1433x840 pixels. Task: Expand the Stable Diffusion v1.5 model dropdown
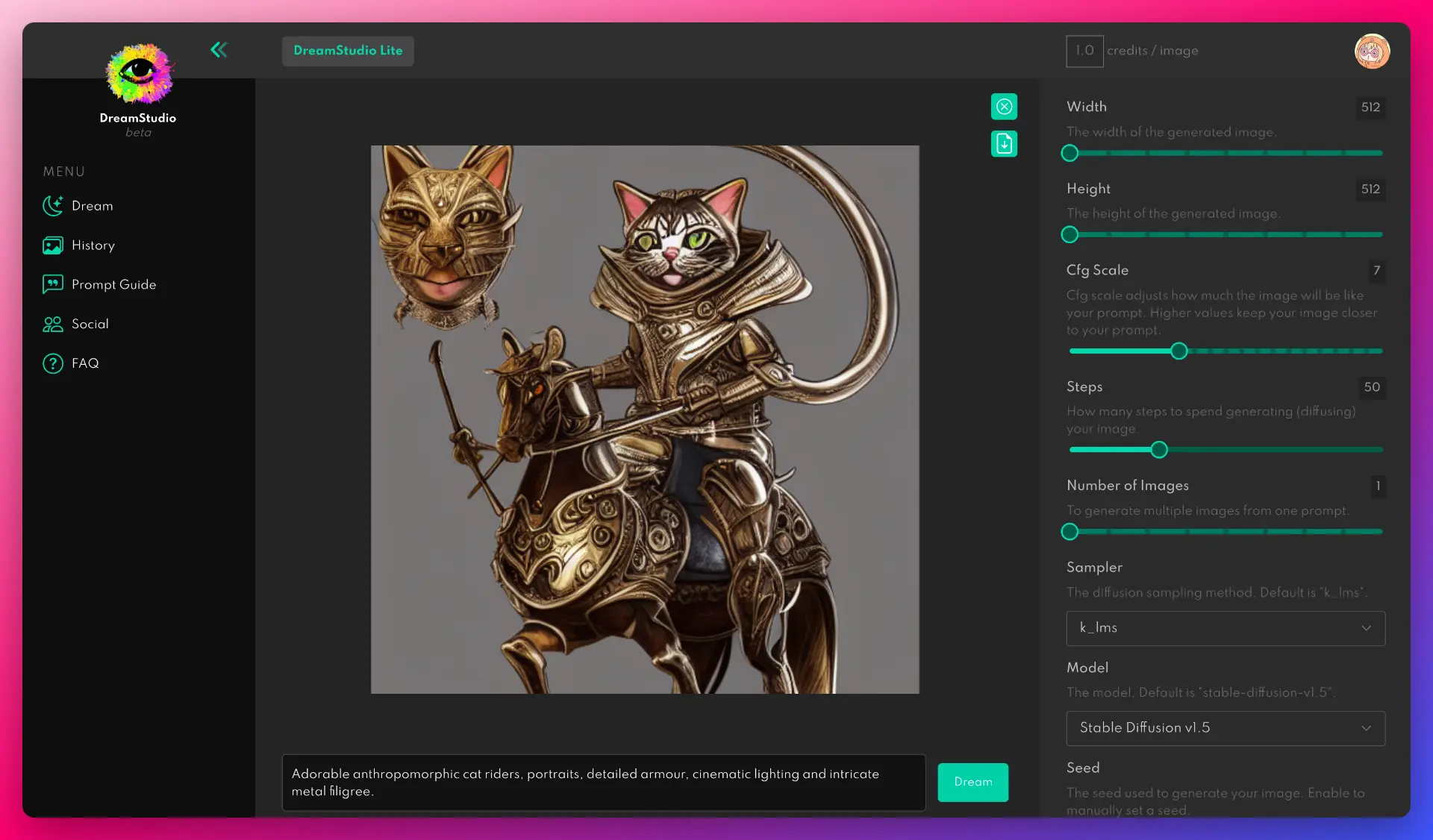coord(1224,728)
